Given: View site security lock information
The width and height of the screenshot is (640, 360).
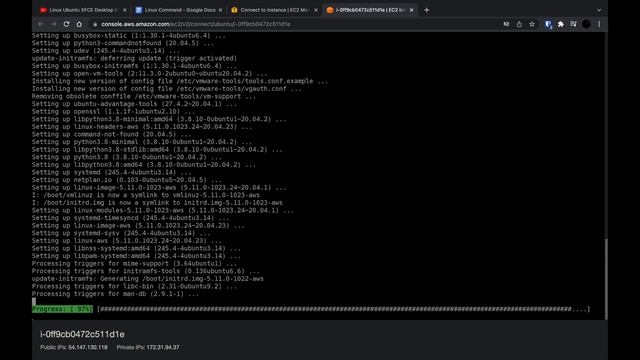Looking at the screenshot, I should coord(95,24).
